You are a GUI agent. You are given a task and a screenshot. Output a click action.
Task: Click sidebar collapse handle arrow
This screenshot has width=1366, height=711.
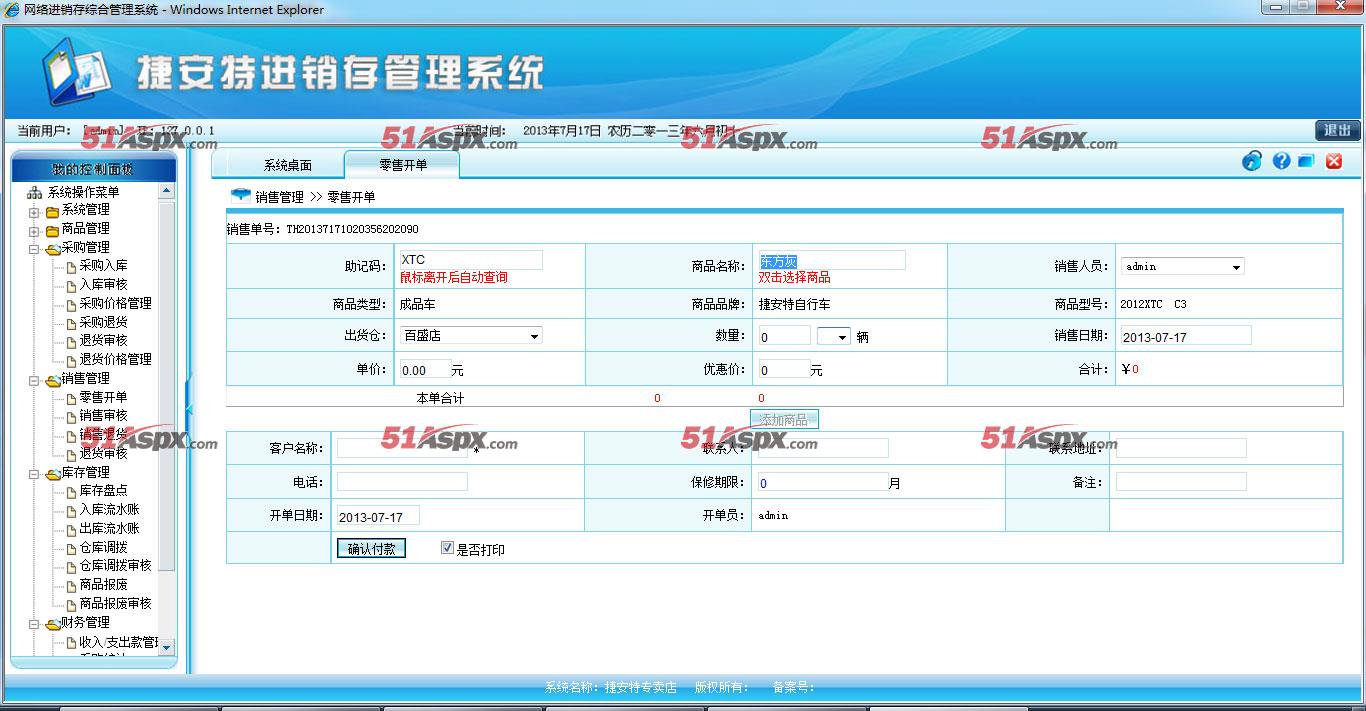coord(189,408)
